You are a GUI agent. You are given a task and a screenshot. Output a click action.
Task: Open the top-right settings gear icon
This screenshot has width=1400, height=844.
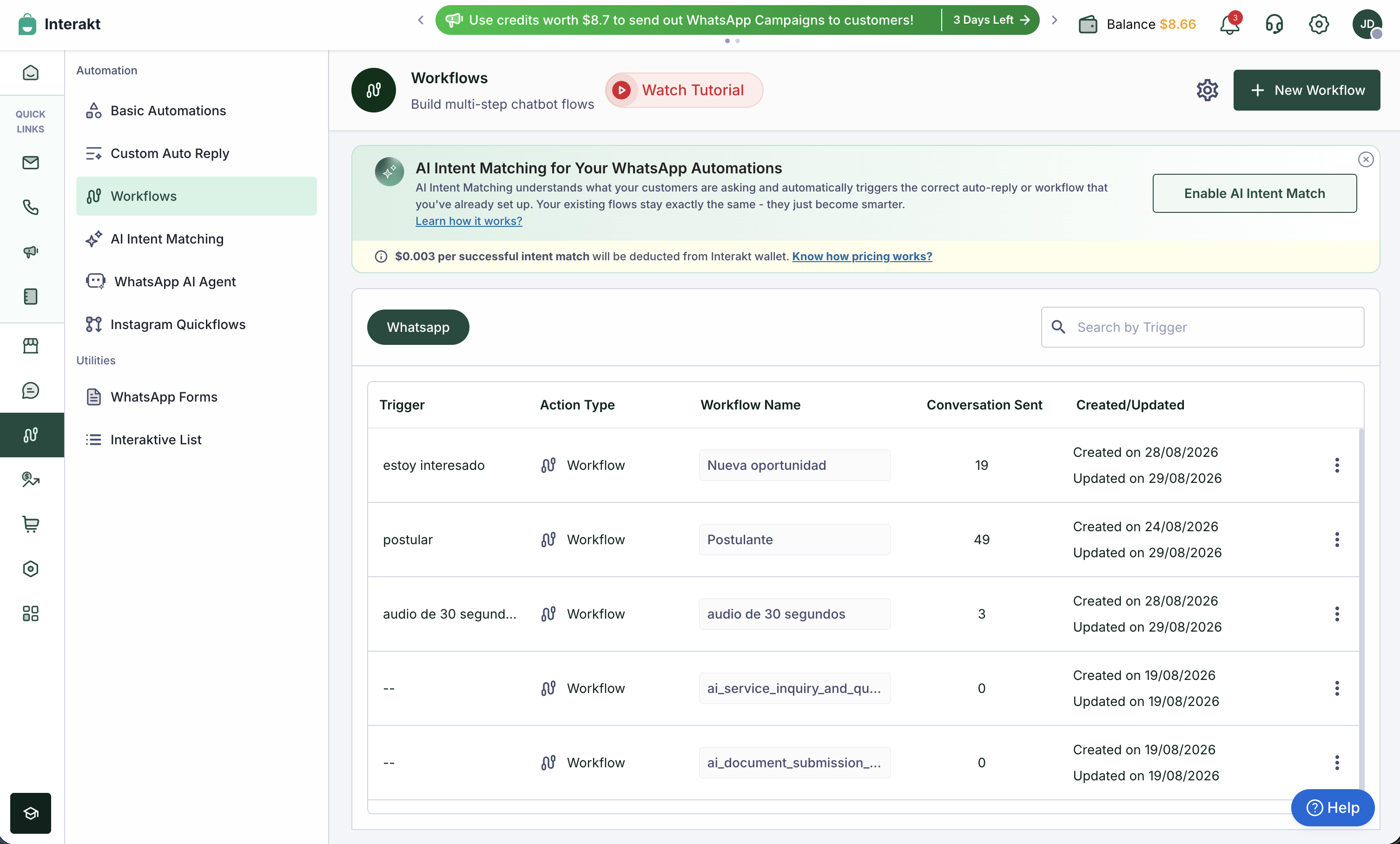[x=1319, y=24]
